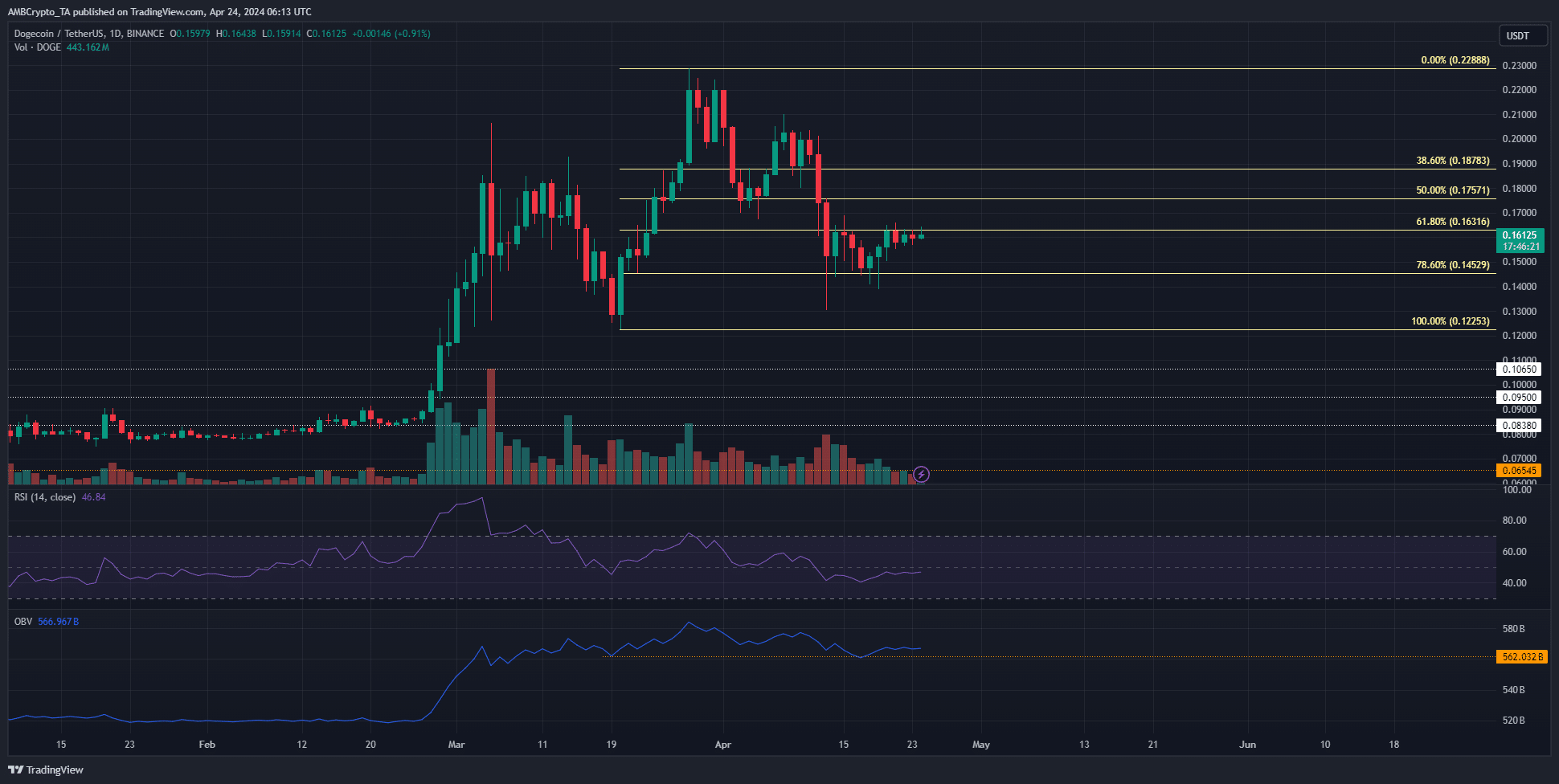This screenshot has height=784, width=1559.
Task: Click the Dogecoin / TetherUS symbol title
Action: (88, 34)
